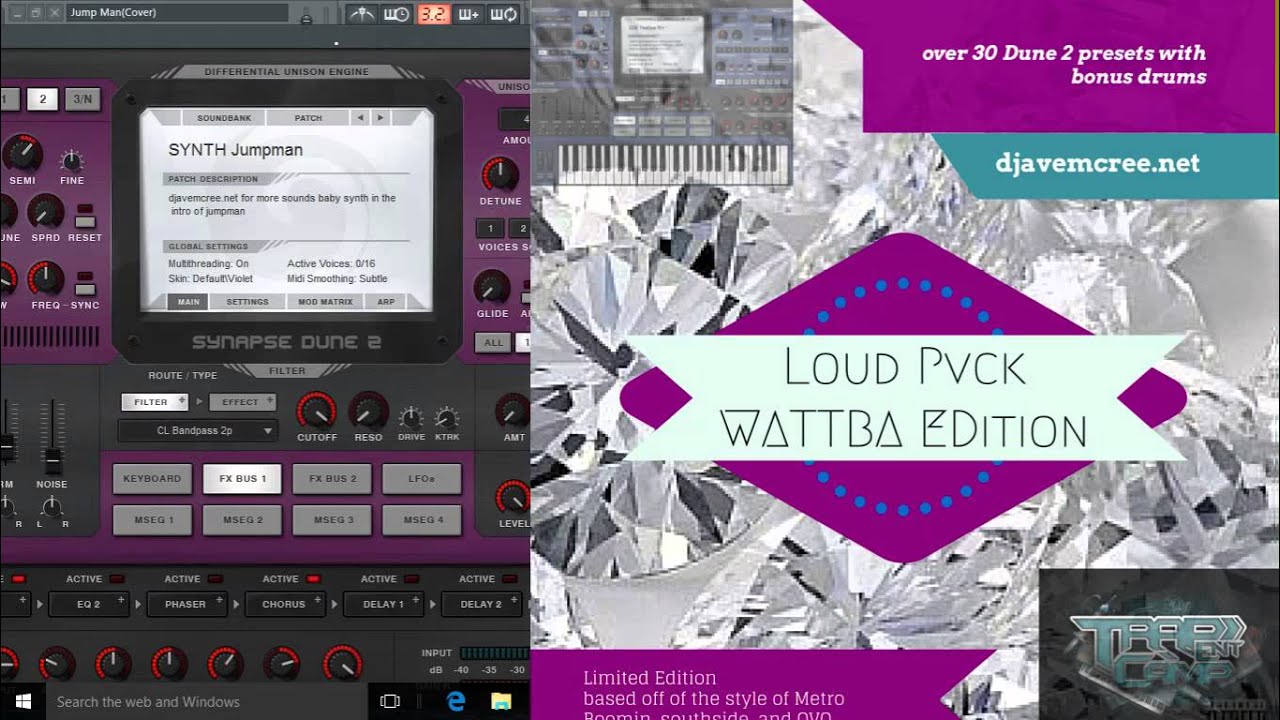The height and width of the screenshot is (720, 1280).
Task: Open the MSEG 3 section
Action: pyautogui.click(x=332, y=520)
